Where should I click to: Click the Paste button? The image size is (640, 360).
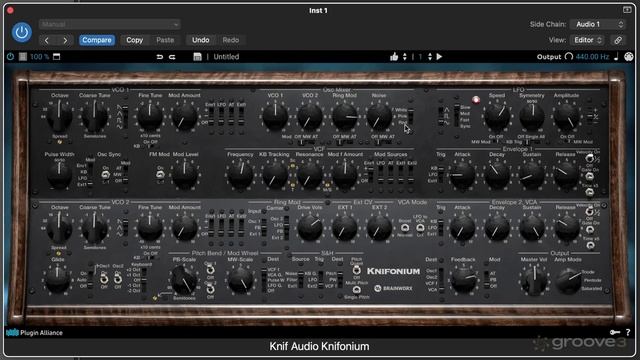165,40
